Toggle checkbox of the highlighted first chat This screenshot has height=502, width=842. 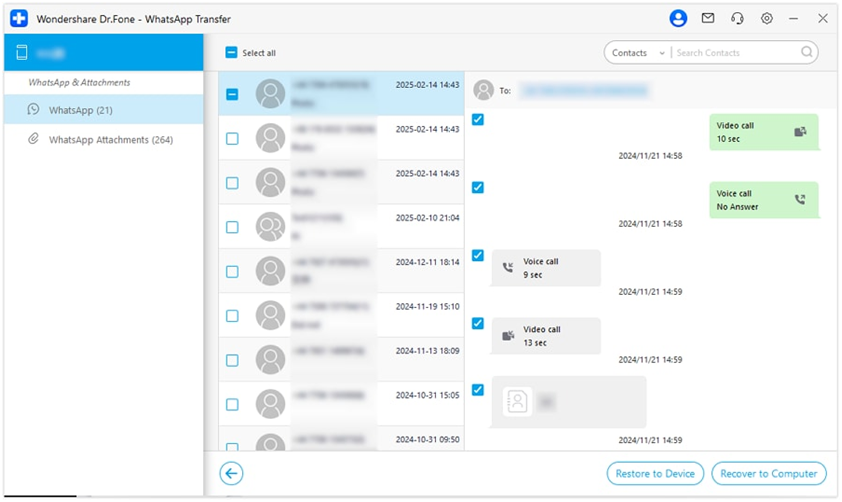[232, 94]
